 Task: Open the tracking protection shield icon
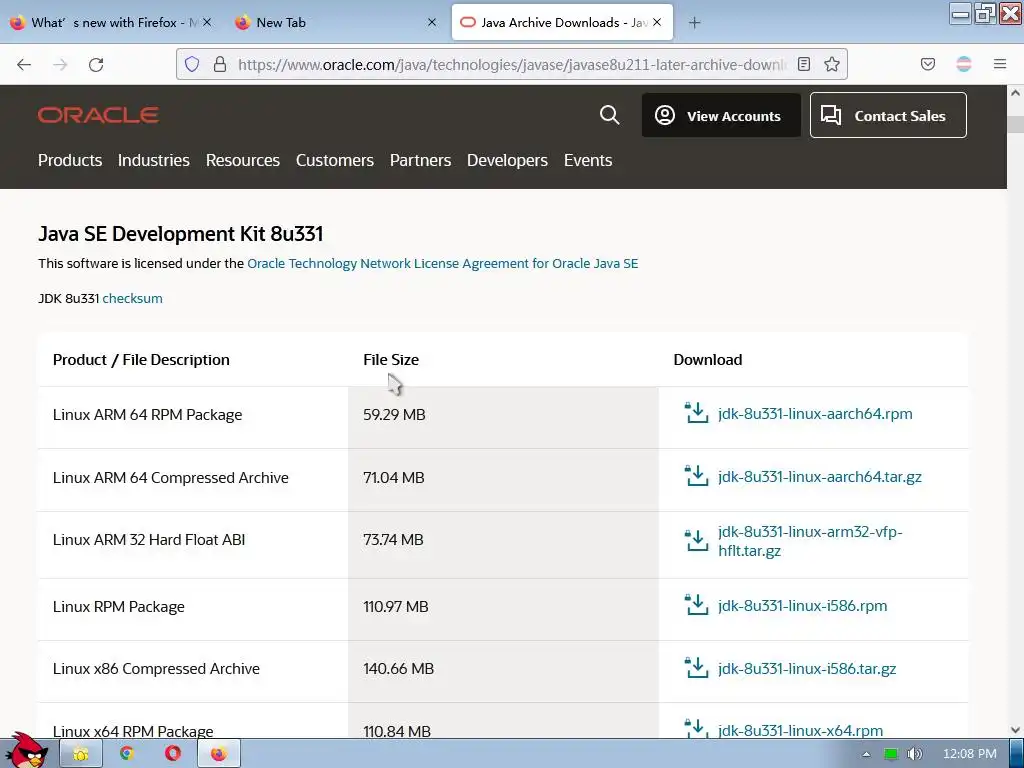(x=191, y=64)
